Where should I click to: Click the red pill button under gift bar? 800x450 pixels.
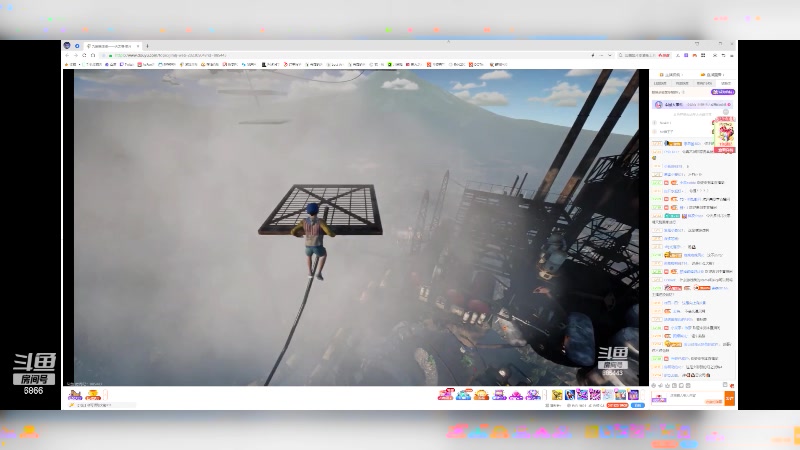point(617,405)
